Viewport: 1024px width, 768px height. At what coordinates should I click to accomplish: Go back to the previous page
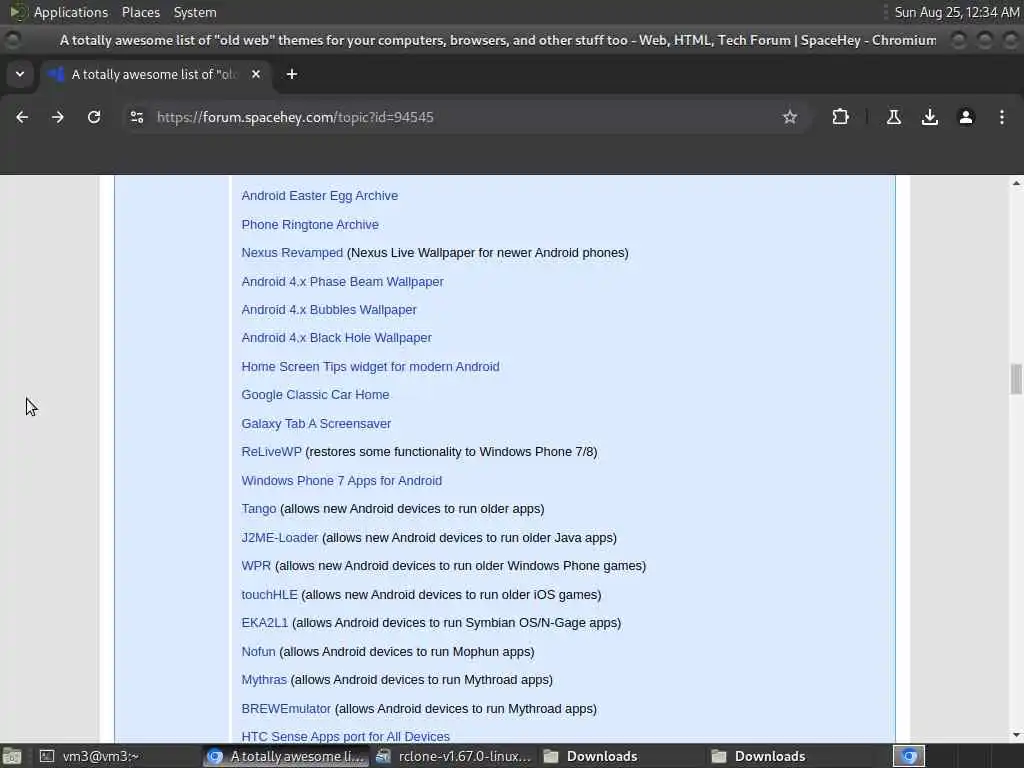coord(22,117)
